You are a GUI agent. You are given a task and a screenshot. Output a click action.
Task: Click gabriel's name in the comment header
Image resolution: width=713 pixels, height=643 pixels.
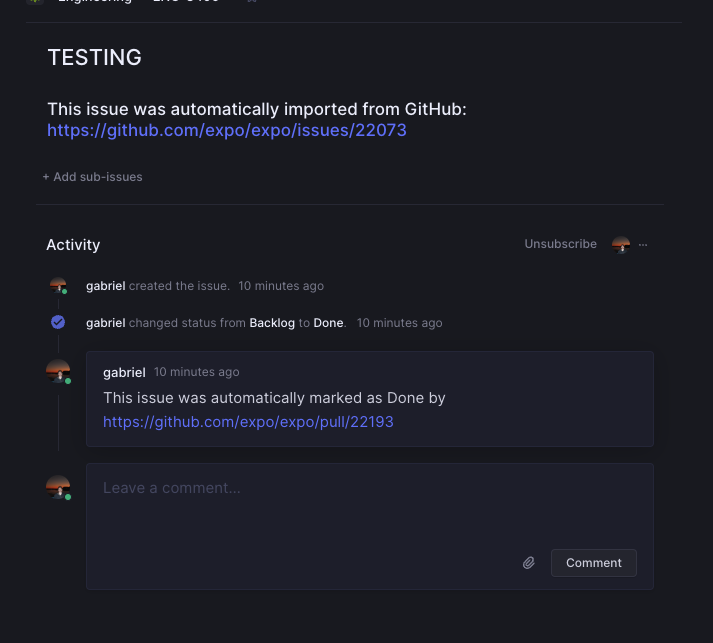pyautogui.click(x=124, y=372)
